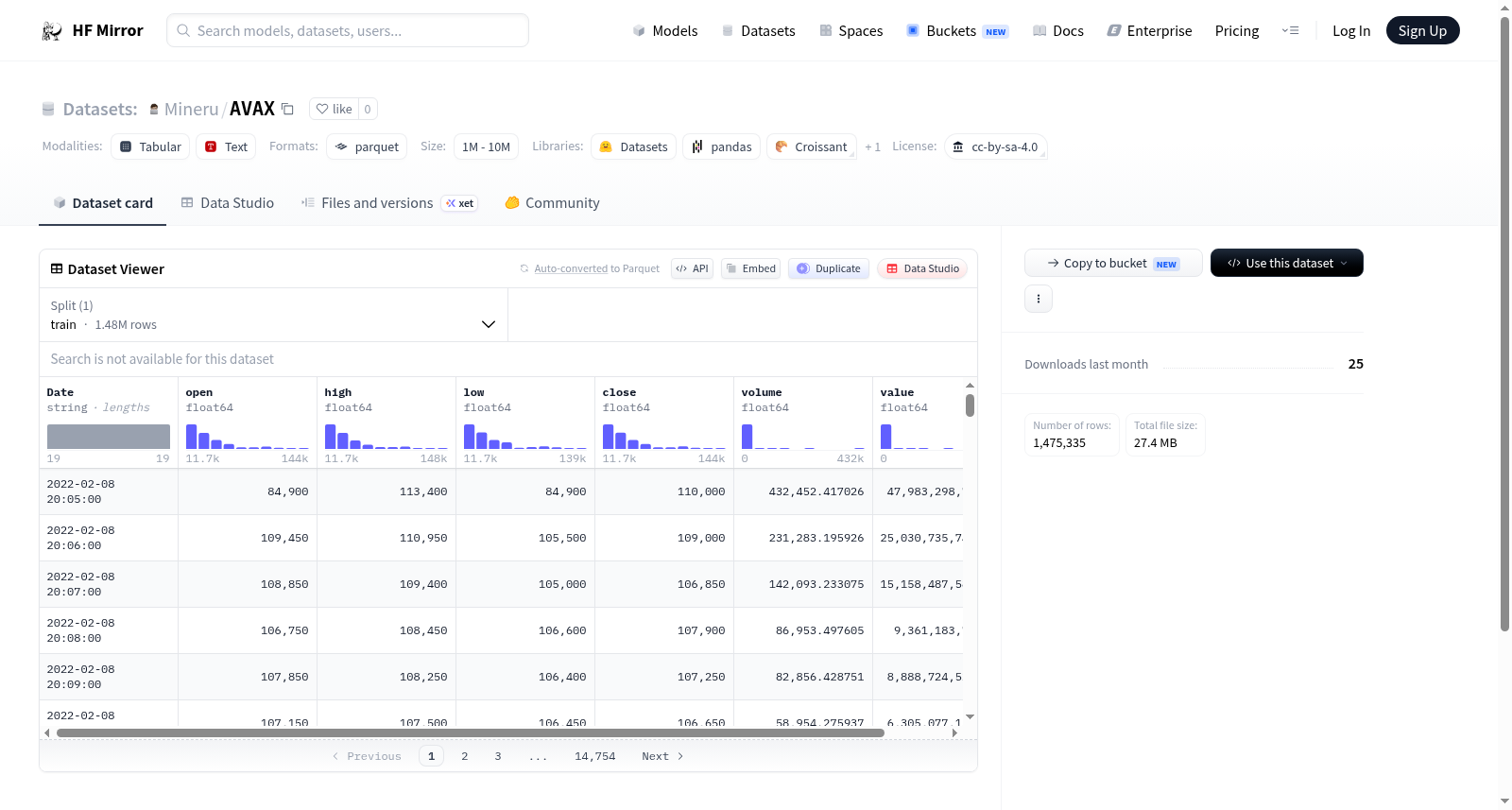Click the table scroll-right arrow
Image resolution: width=1512 pixels, height=810 pixels.
954,732
